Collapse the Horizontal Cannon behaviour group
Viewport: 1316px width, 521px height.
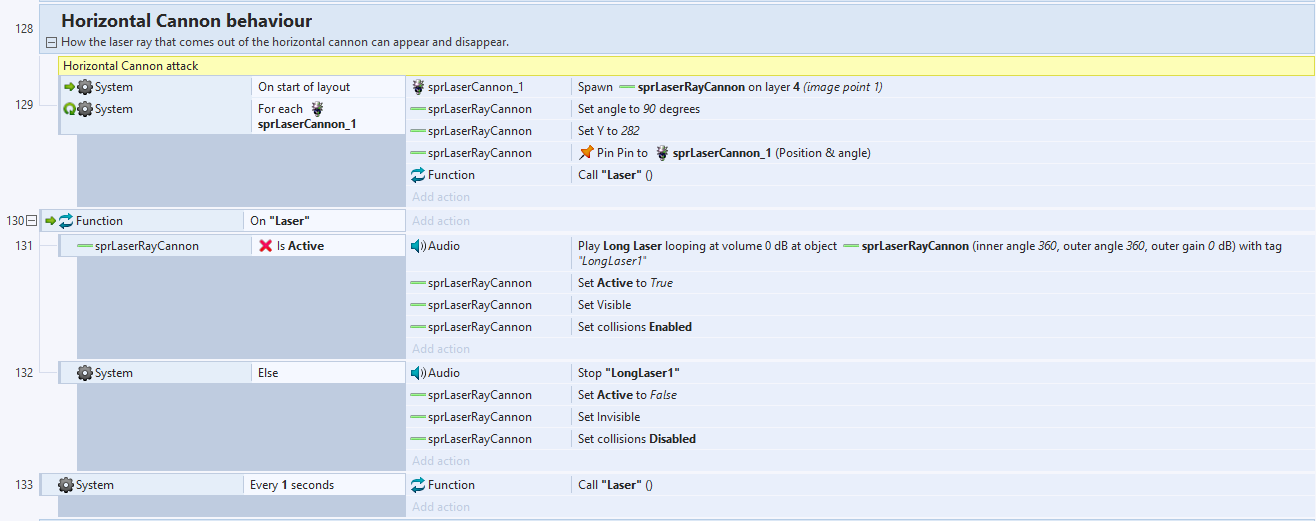[51, 43]
